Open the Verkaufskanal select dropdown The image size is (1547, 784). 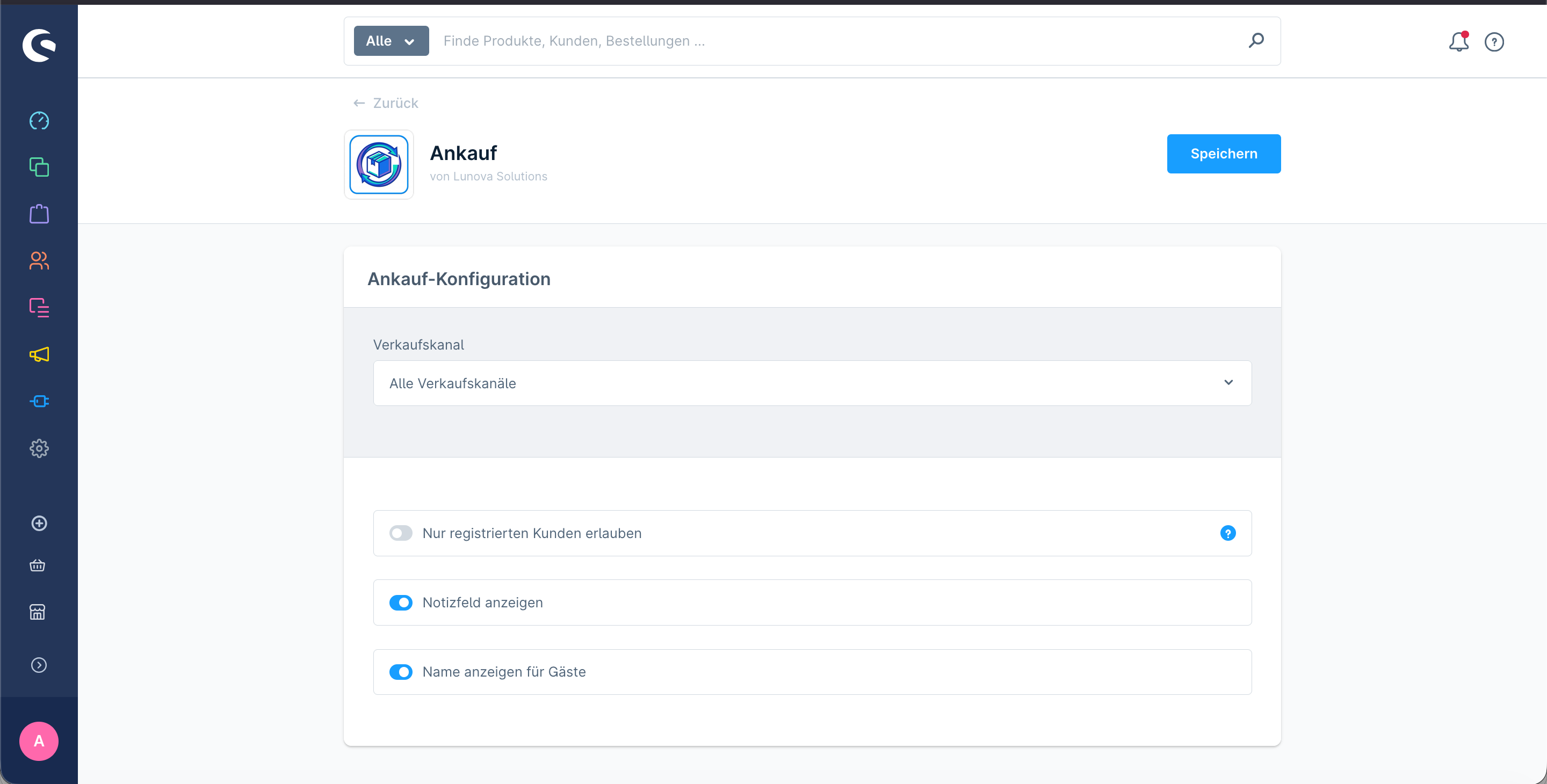click(x=812, y=383)
